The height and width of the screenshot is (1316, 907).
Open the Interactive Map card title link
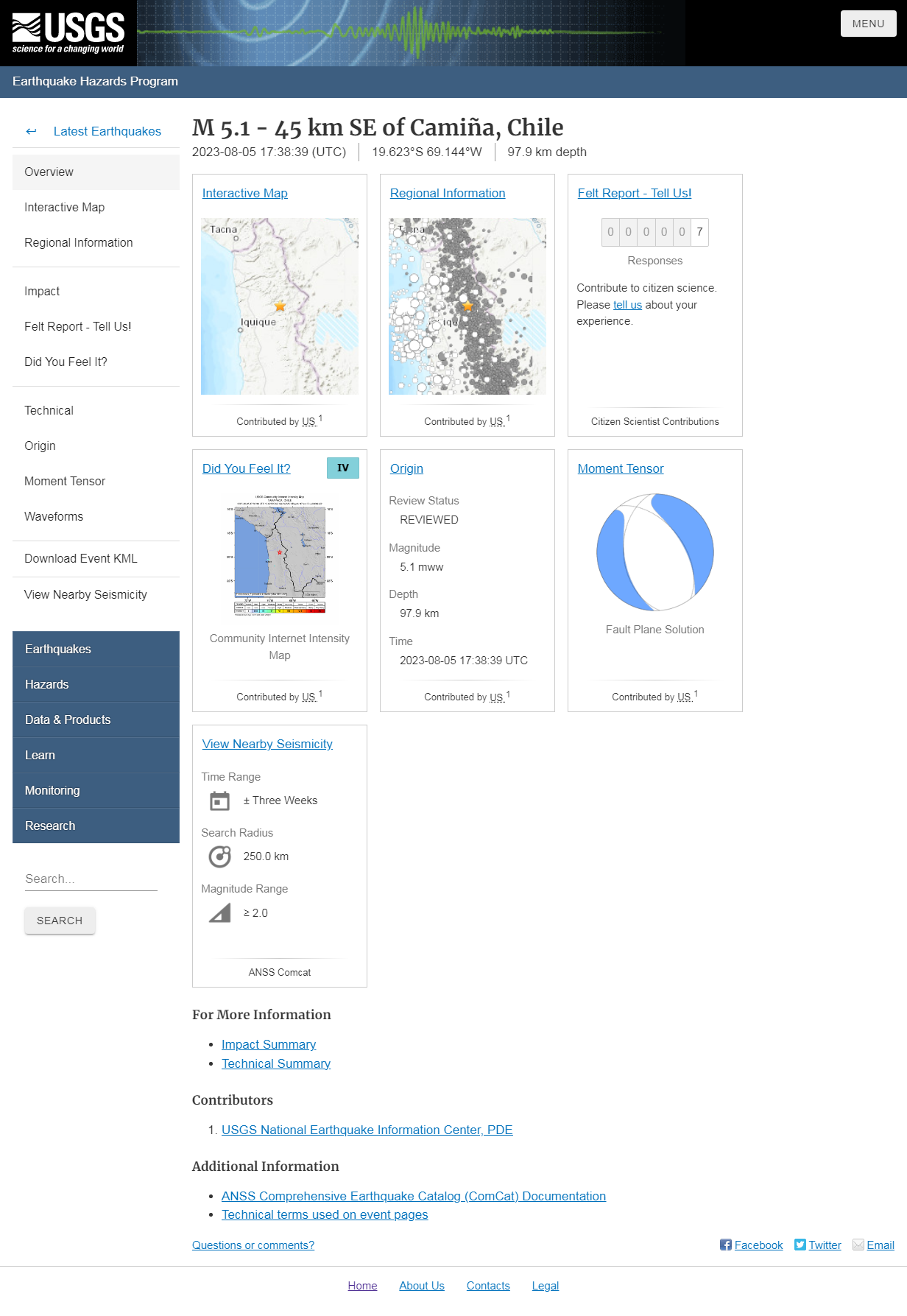point(244,193)
